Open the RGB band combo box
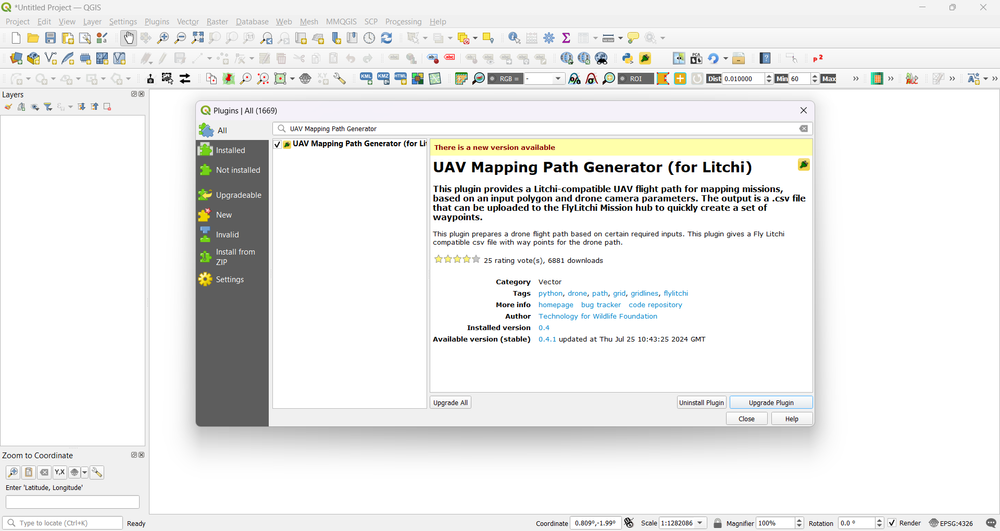The height and width of the screenshot is (531, 1000). coord(543,78)
